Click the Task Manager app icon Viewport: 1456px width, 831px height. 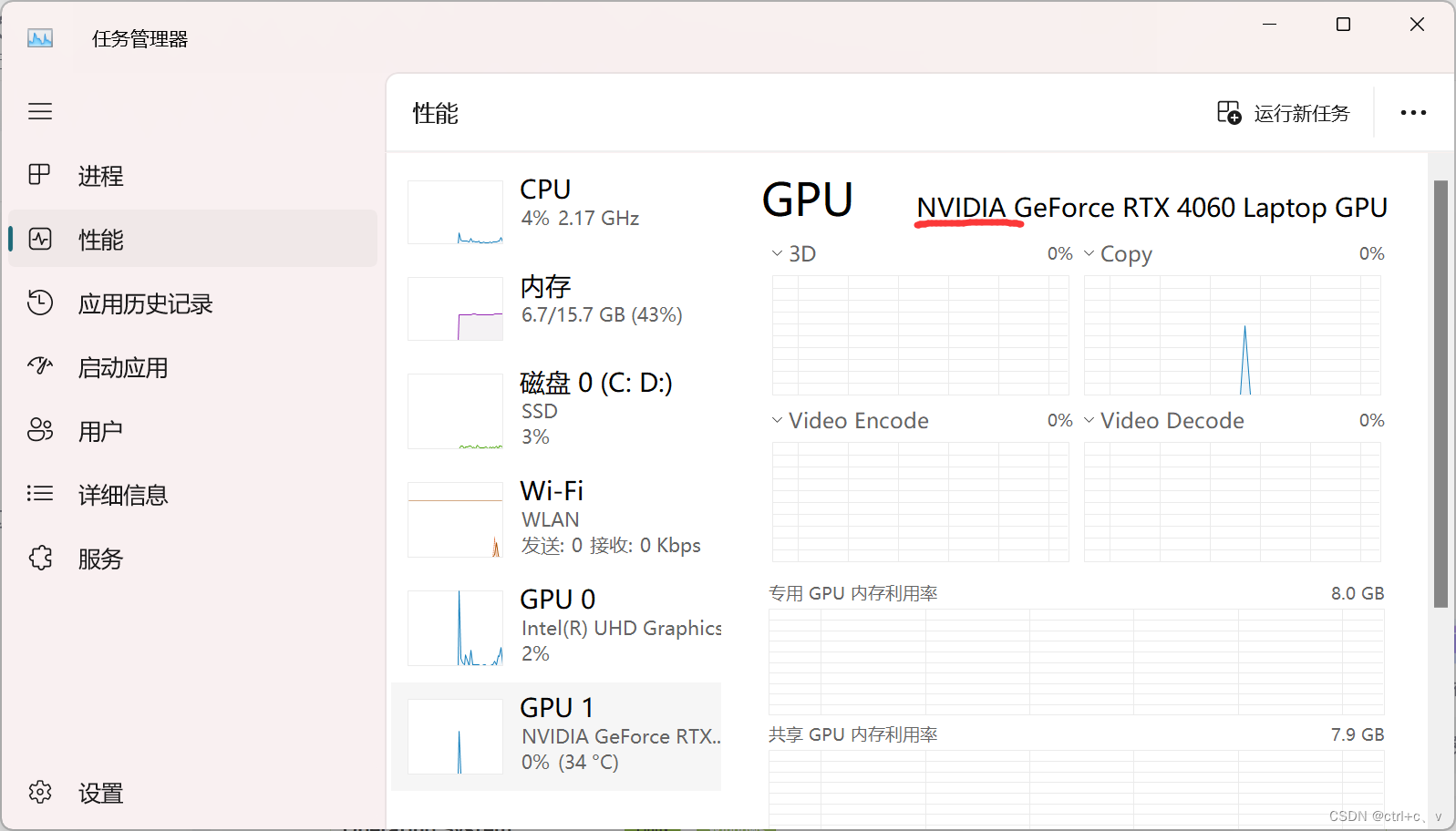pos(40,38)
